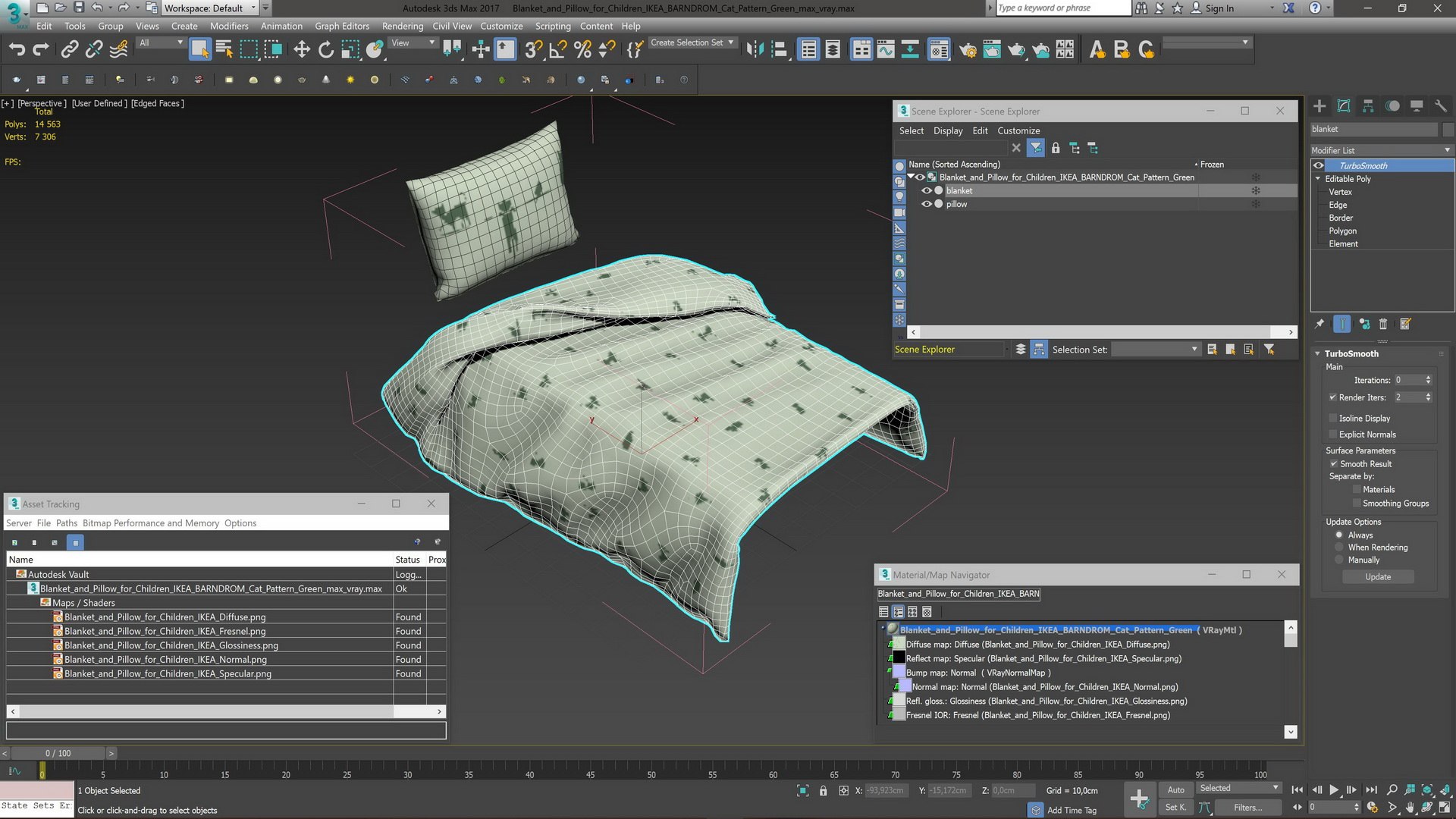
Task: Open the Render Setup teapot icon
Action: point(968,50)
